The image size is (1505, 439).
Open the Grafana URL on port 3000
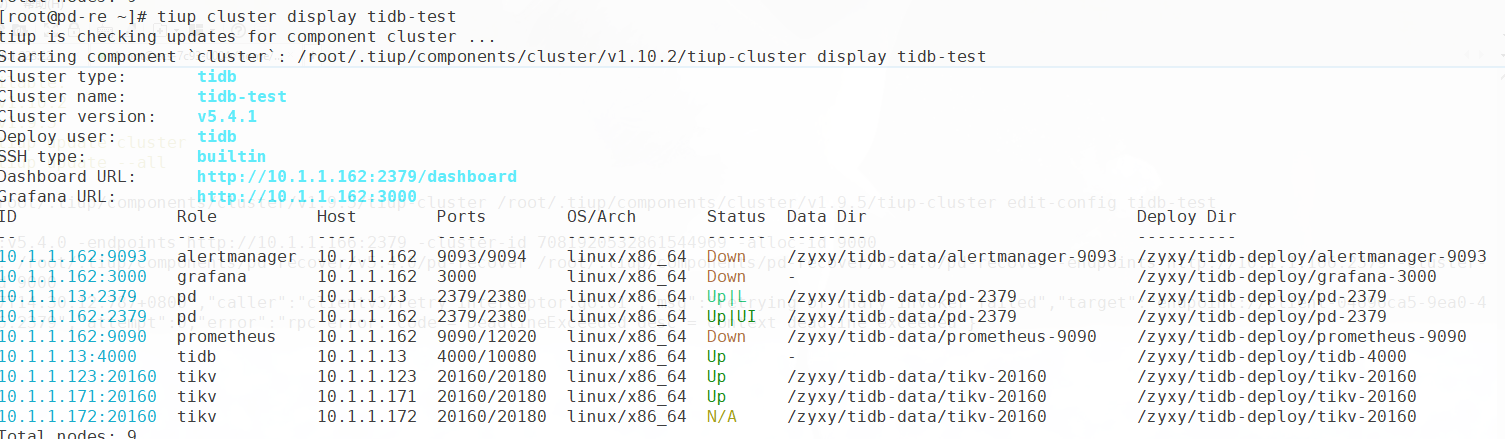[306, 196]
